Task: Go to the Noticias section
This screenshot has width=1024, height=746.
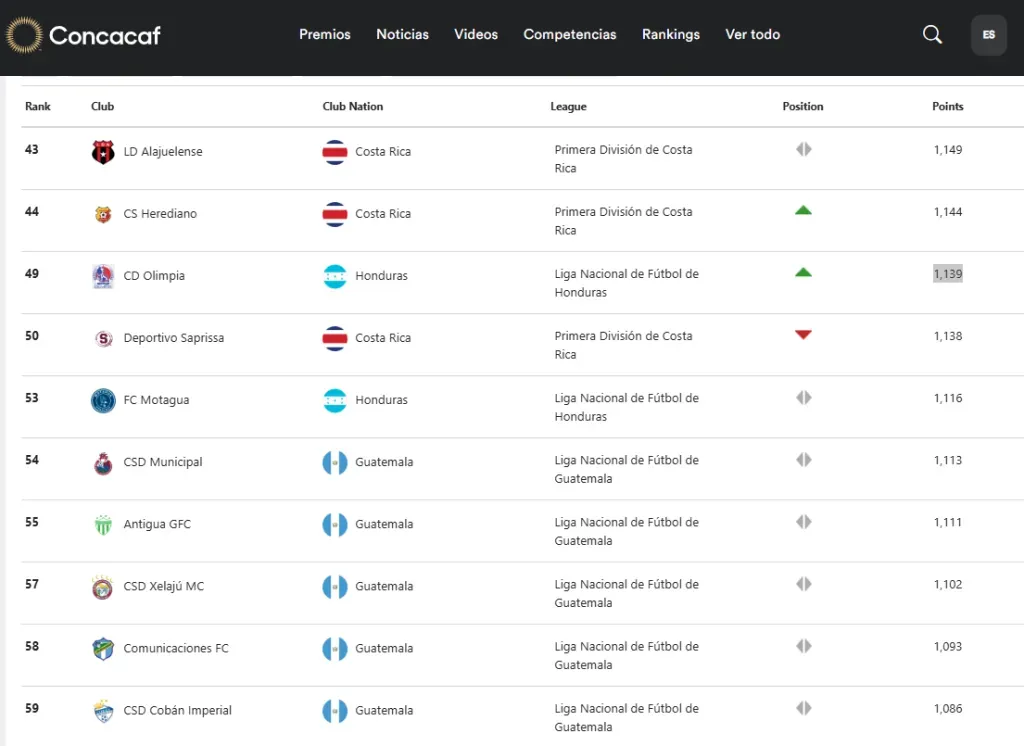Action: point(402,35)
